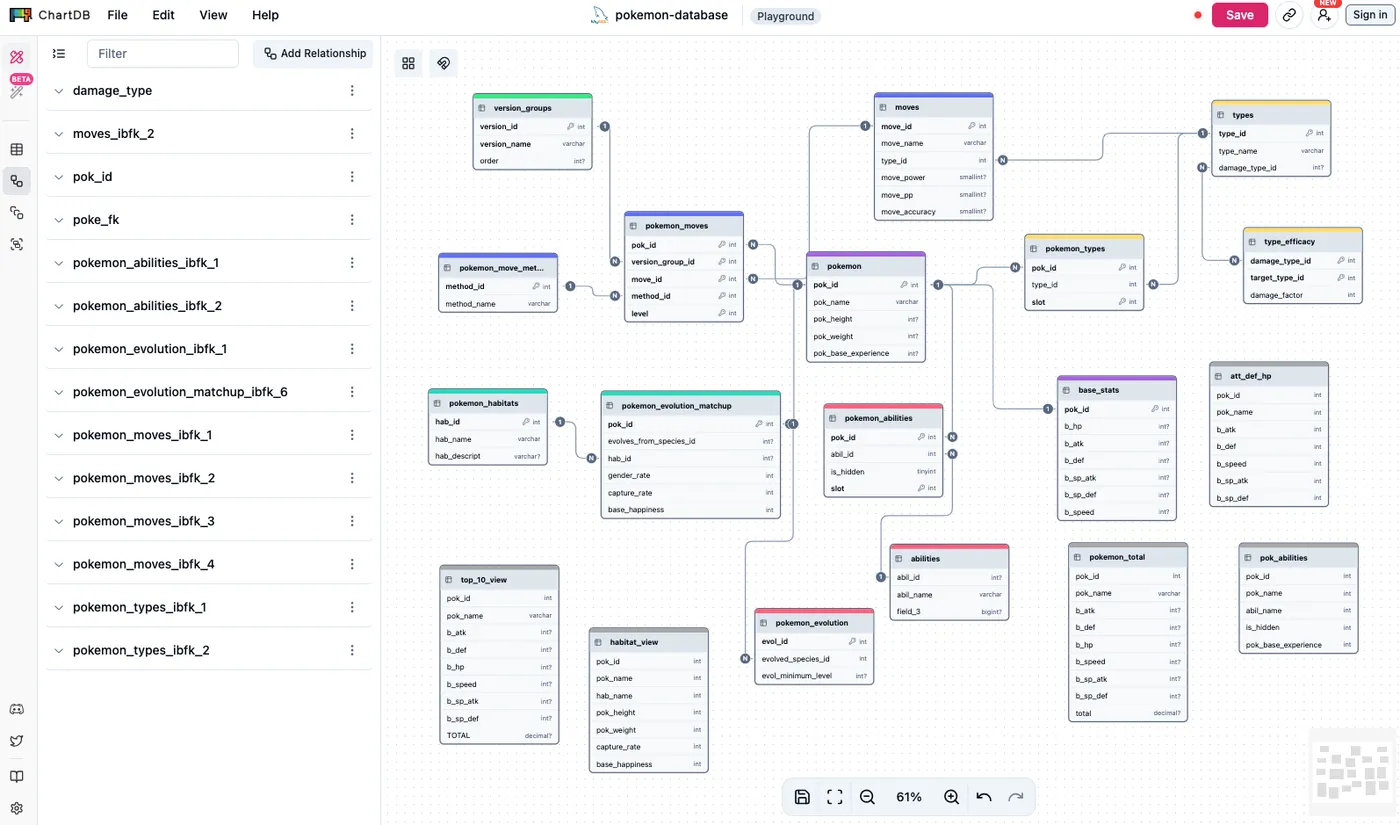Redo the last action
Viewport: 1400px width, 825px height.
point(1016,797)
